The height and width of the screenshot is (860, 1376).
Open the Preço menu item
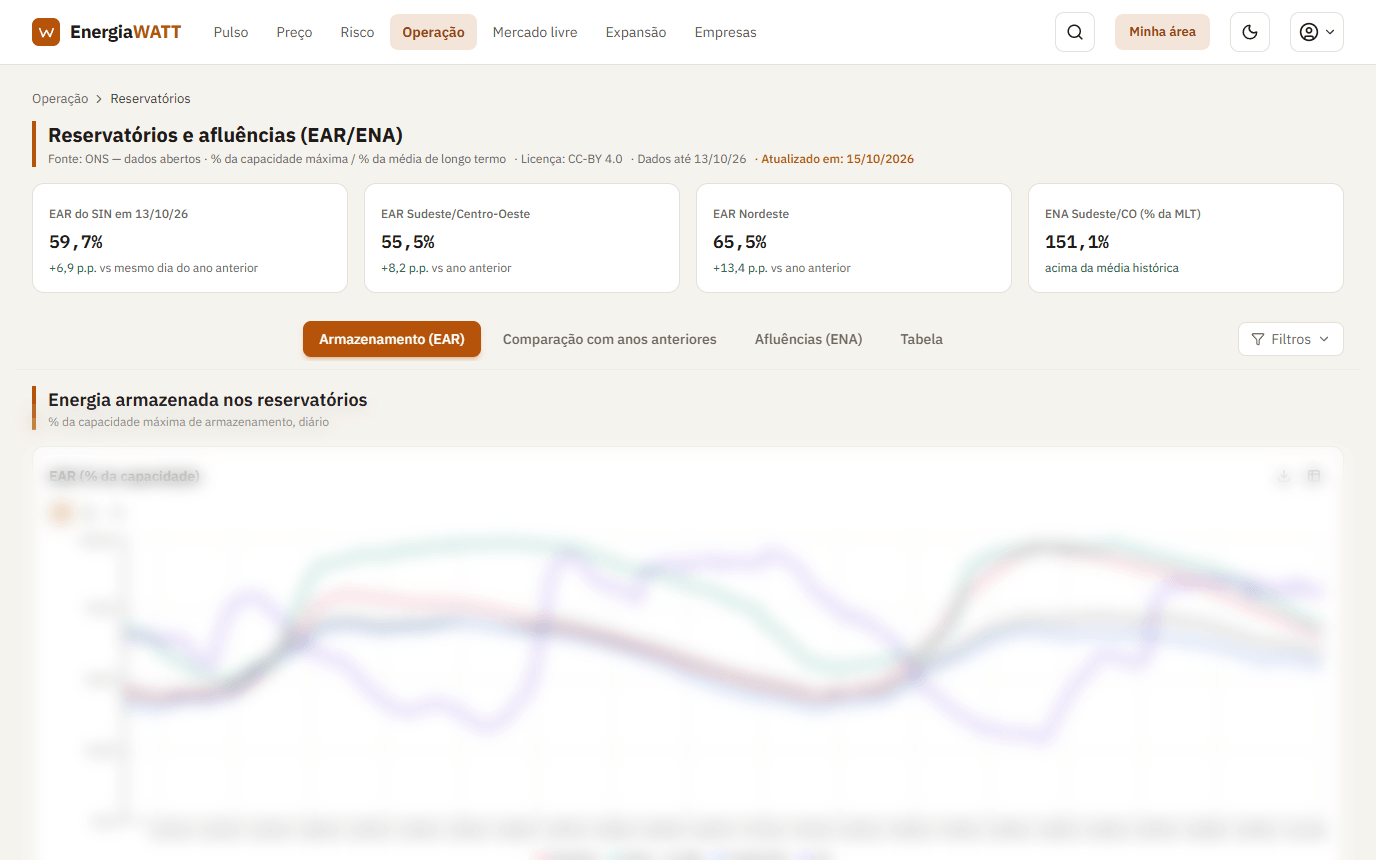tap(294, 32)
